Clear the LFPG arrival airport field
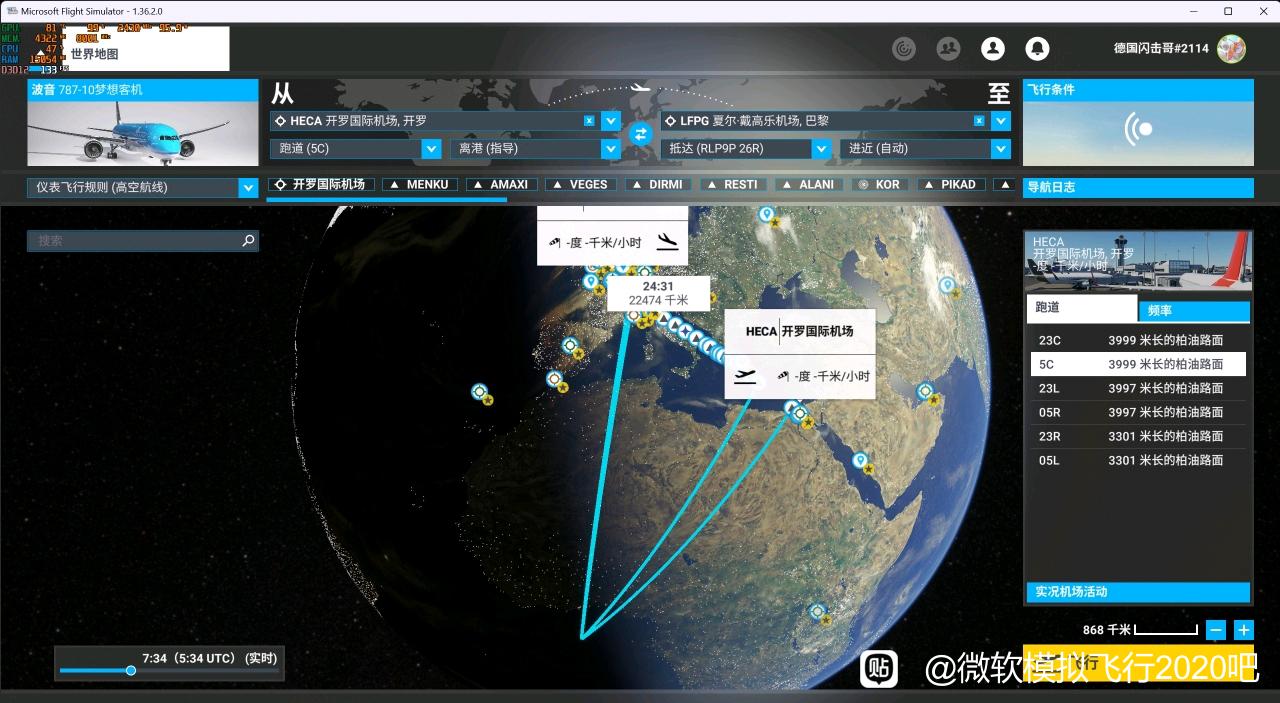The width and height of the screenshot is (1280, 703). 979,121
